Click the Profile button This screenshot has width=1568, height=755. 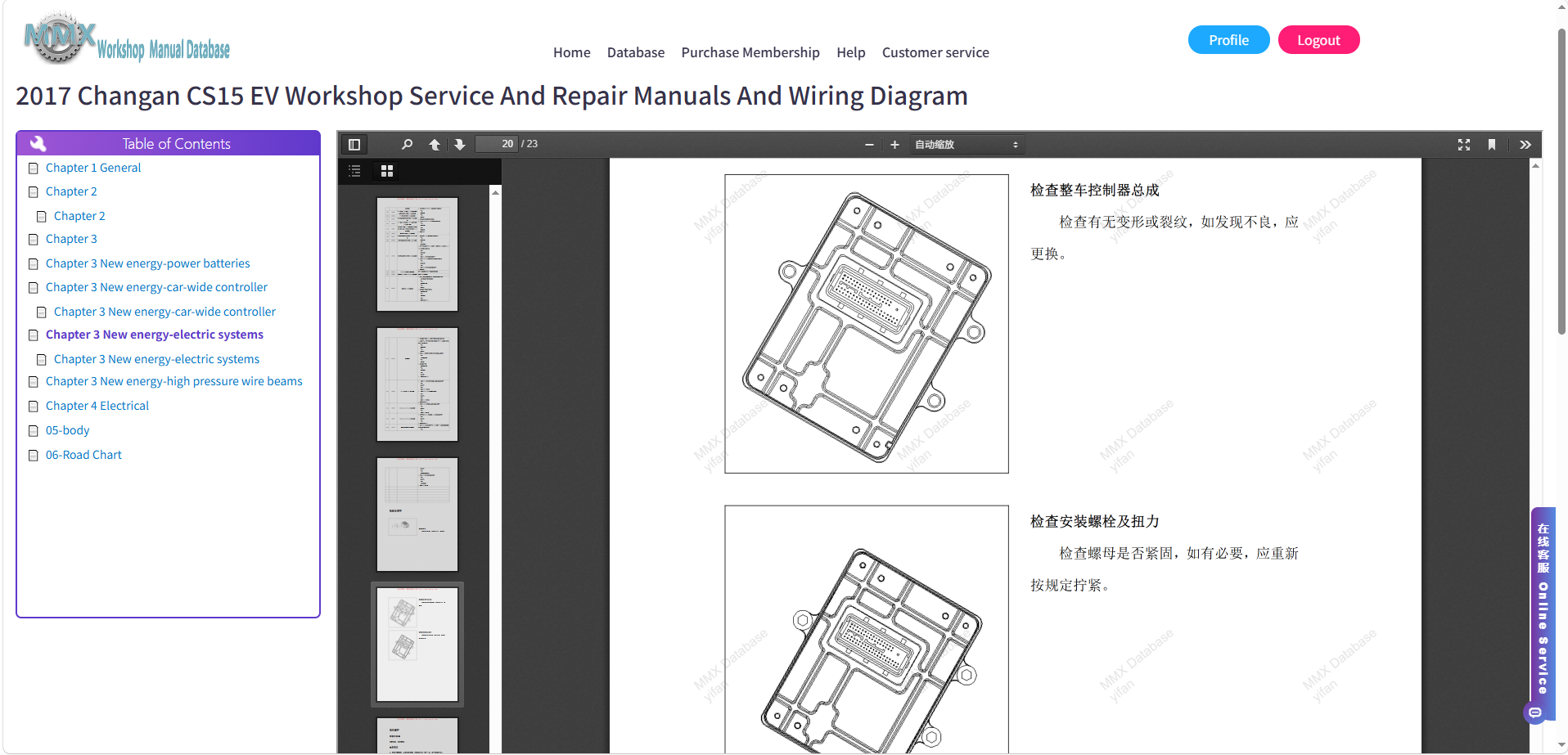pyautogui.click(x=1228, y=40)
